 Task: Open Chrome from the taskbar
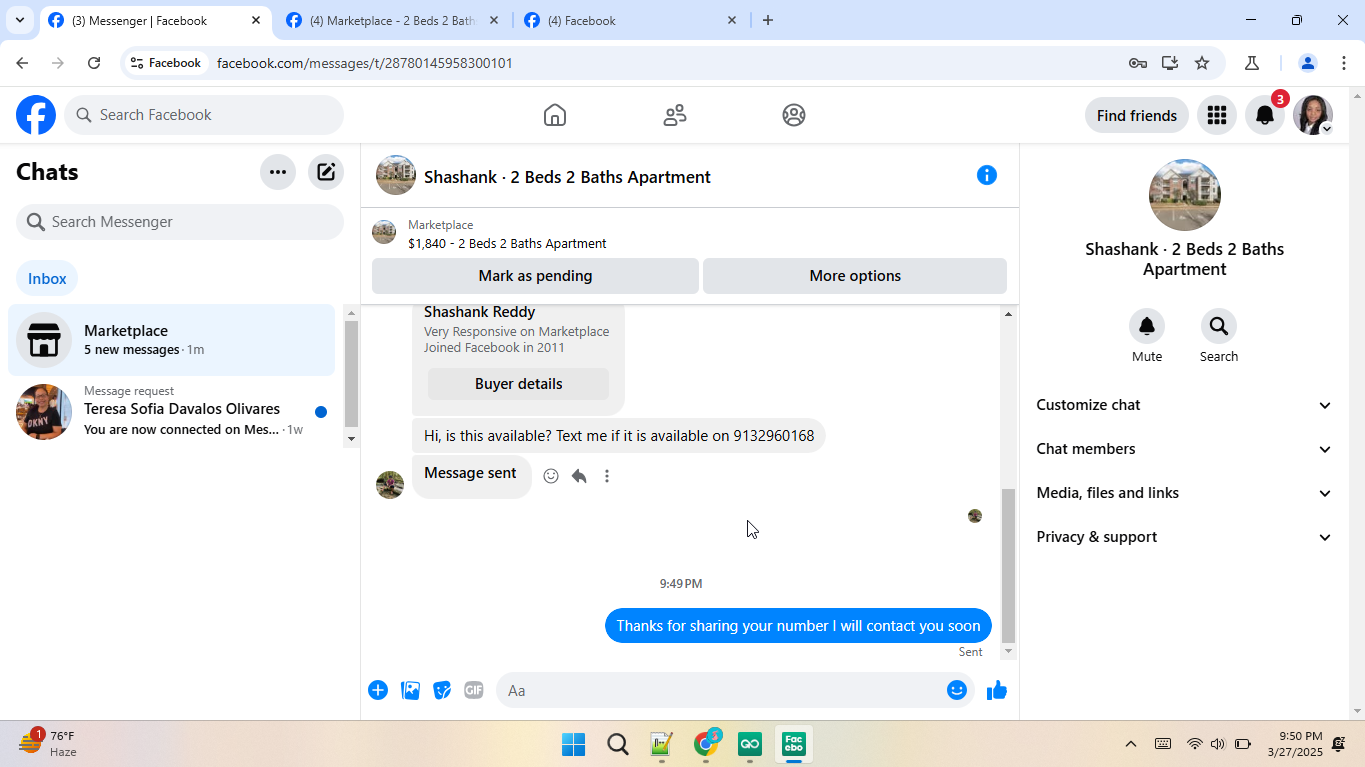706,744
